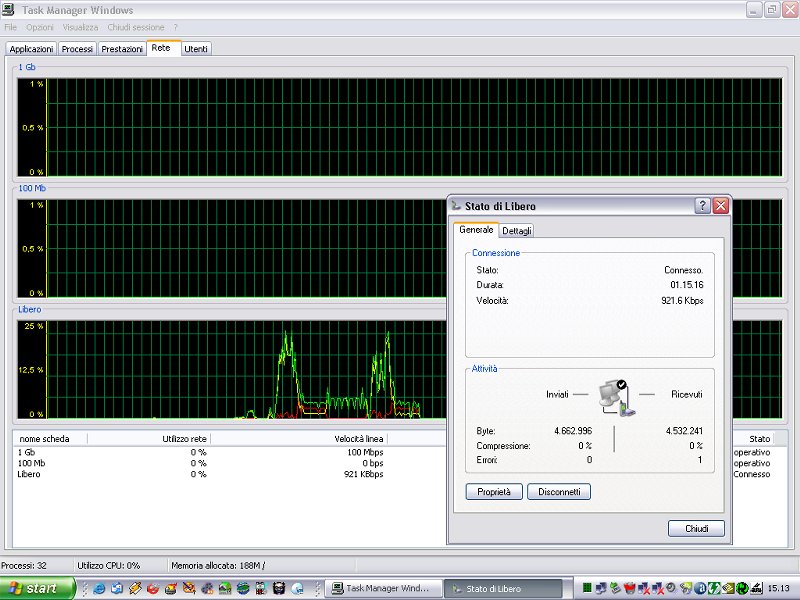Click the blue circular 'a' tray icon
This screenshot has width=800, height=600.
700,588
